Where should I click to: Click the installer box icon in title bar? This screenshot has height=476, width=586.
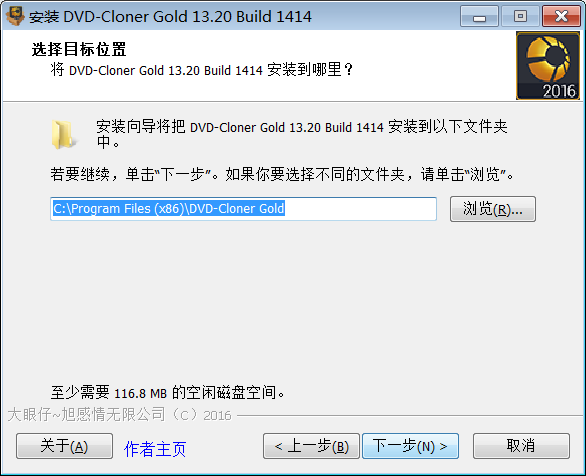[x=15, y=16]
